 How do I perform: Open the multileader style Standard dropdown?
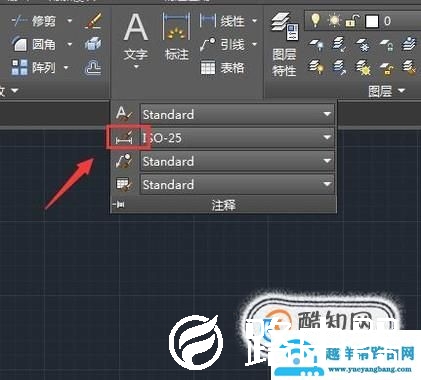237,161
